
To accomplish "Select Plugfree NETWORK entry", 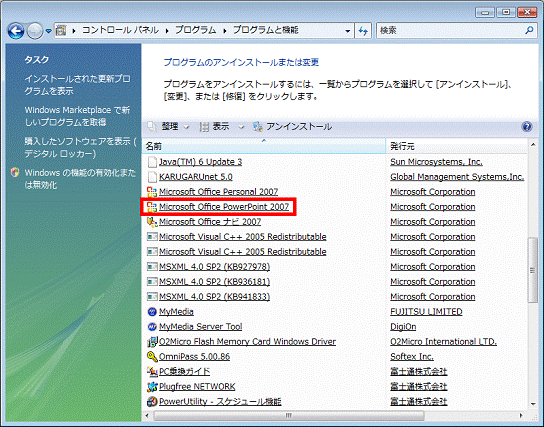I will click(x=197, y=386).
